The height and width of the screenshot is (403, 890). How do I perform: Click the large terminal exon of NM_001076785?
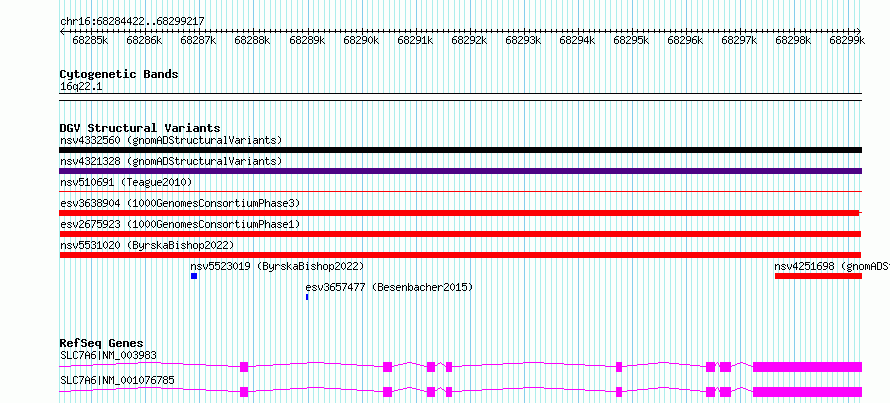coord(808,392)
